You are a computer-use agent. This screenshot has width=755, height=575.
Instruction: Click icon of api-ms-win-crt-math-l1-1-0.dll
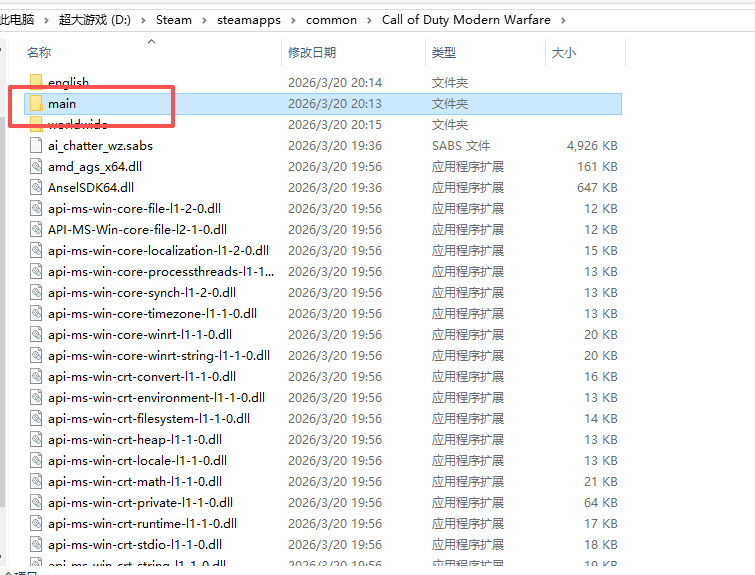pyautogui.click(x=36, y=481)
